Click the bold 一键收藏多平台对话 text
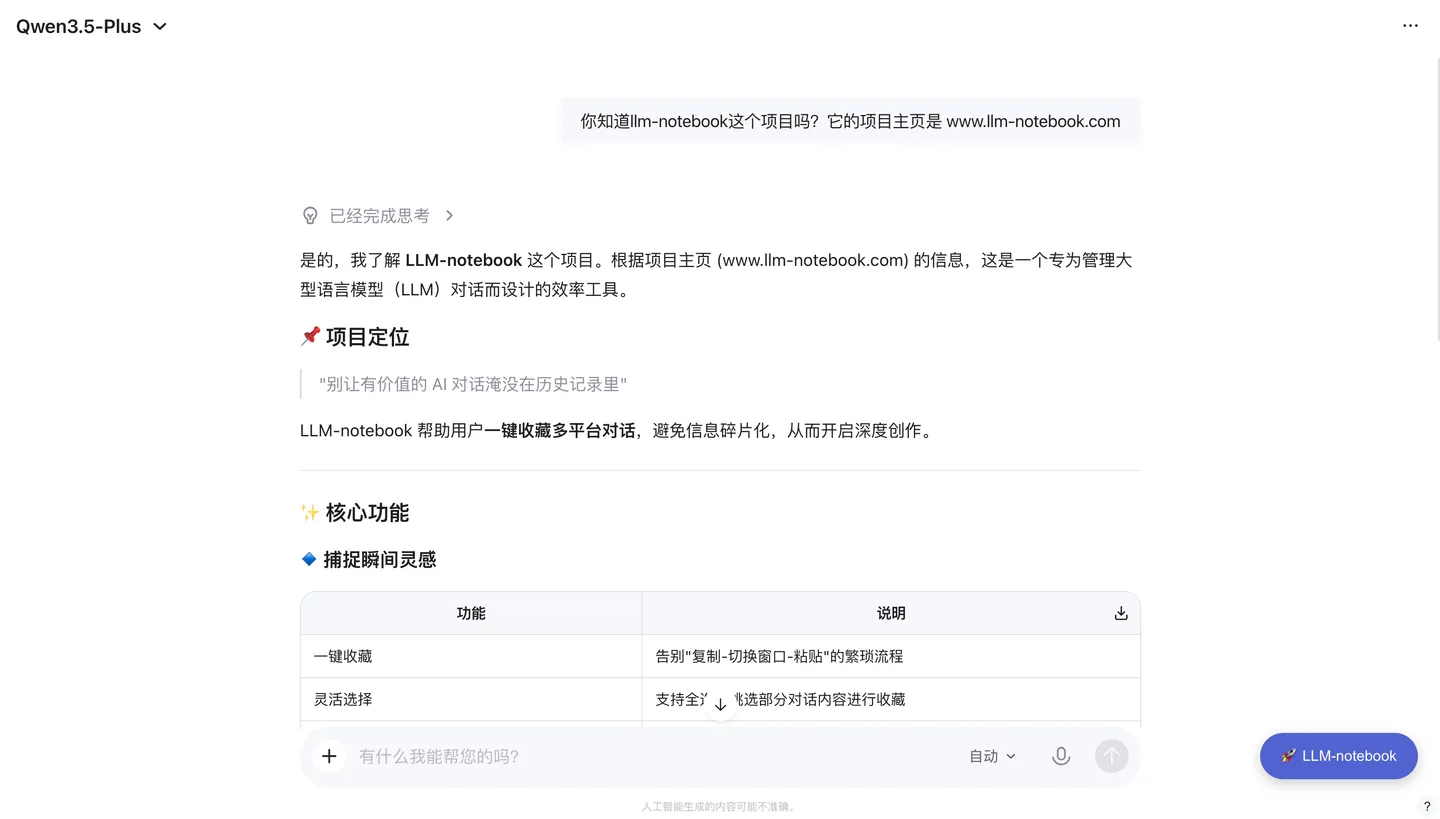Image resolution: width=1440 pixels, height=819 pixels. (x=560, y=431)
